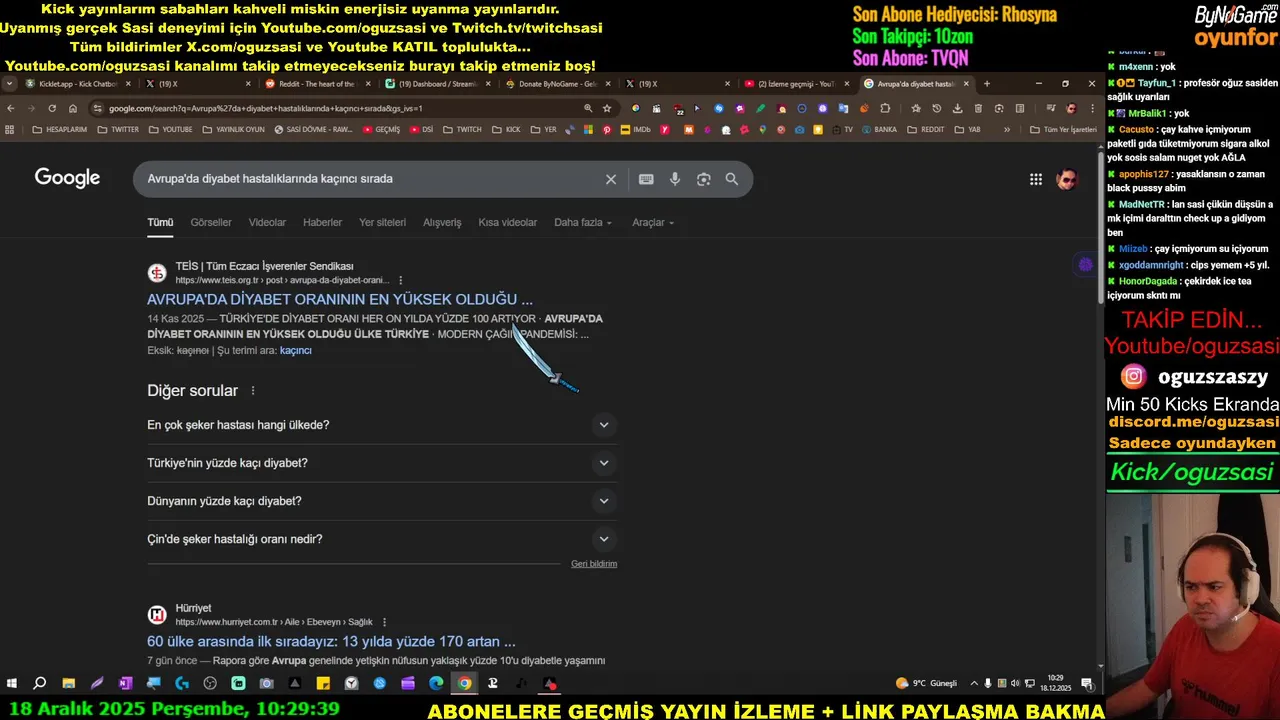Open new browser tab
Screen dimensions: 1280x720
pyautogui.click(x=987, y=84)
